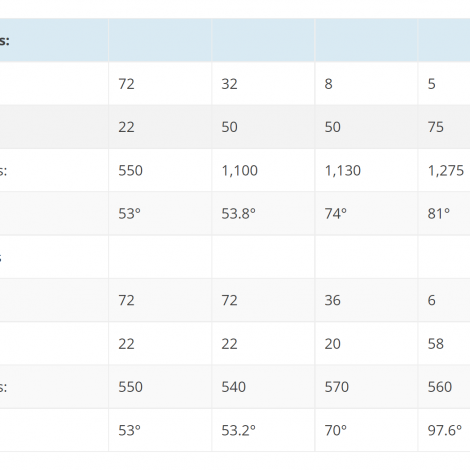Screen dimensions: 470x470
Task: Select the cell reading 1,130
Action: tap(366, 170)
